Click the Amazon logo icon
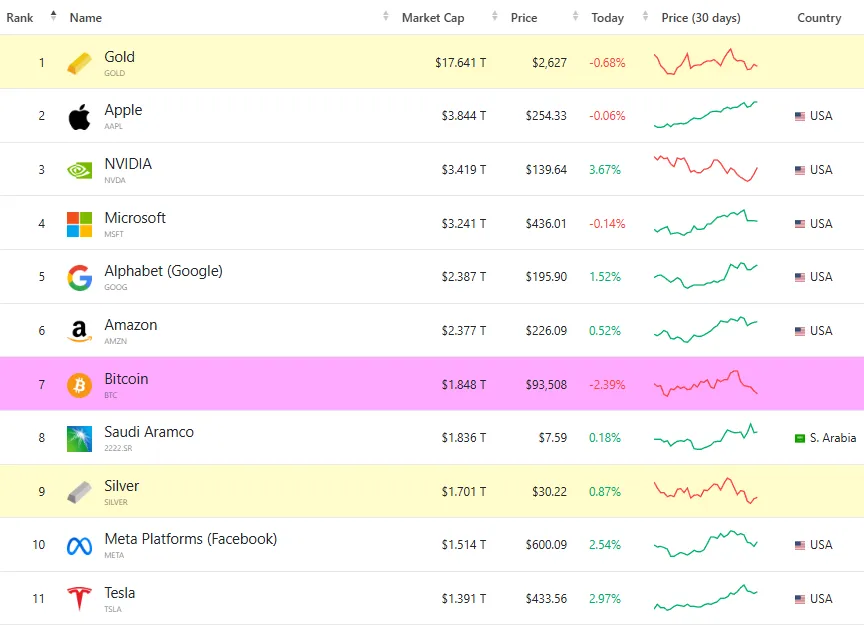This screenshot has width=864, height=626. click(79, 331)
